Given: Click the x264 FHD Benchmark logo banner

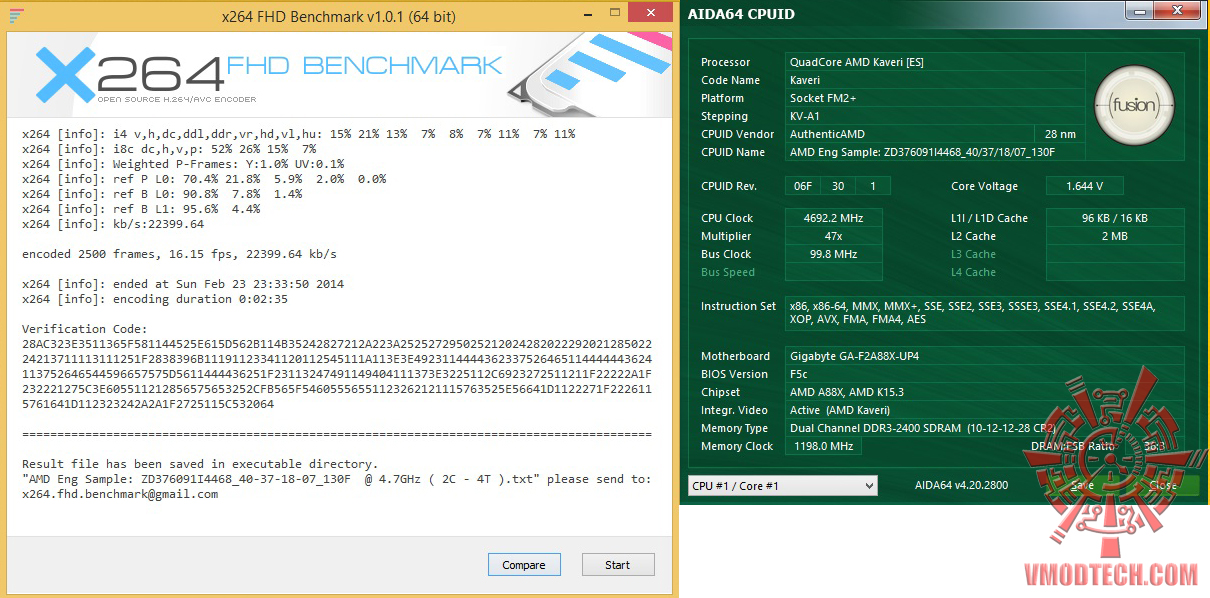Looking at the screenshot, I should click(x=340, y=74).
